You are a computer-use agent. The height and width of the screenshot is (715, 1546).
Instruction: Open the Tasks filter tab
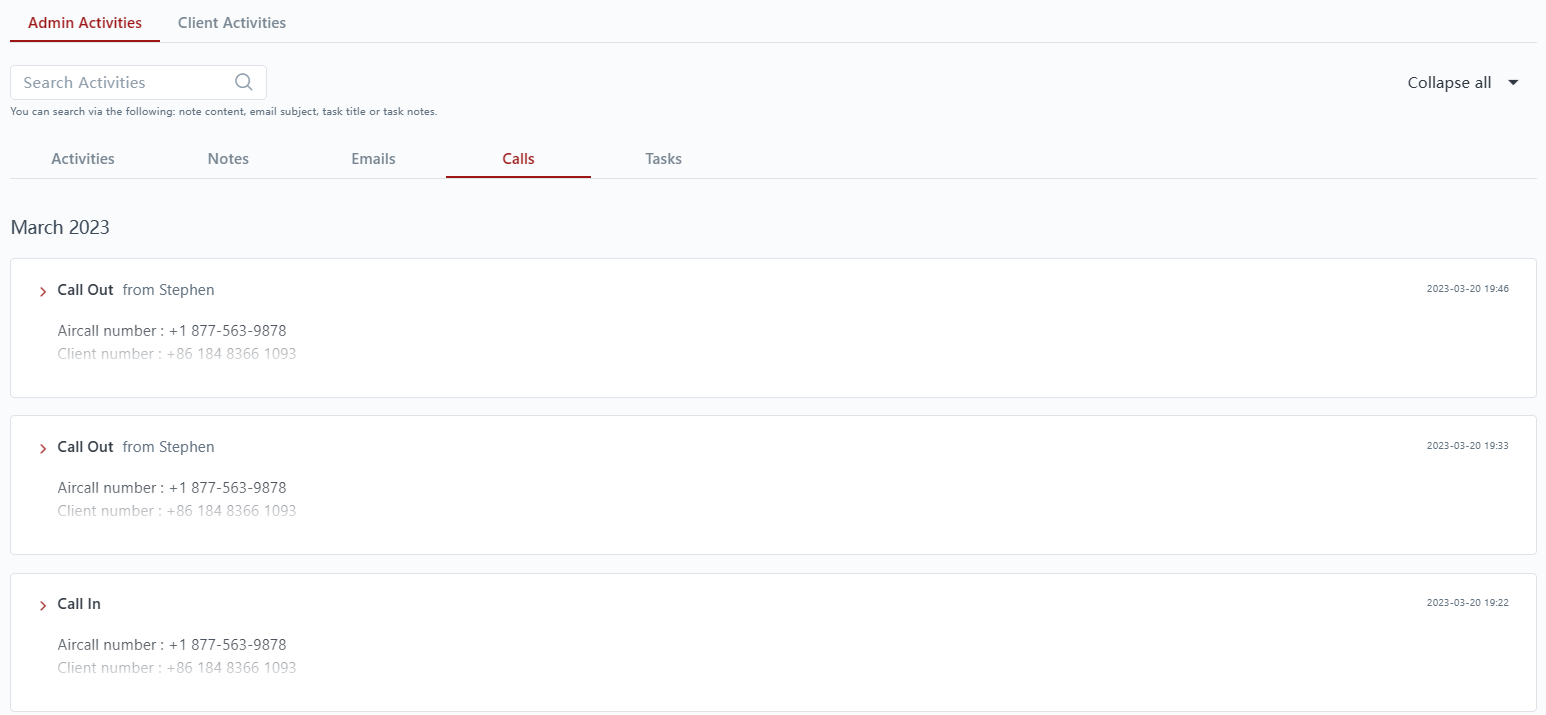click(663, 159)
